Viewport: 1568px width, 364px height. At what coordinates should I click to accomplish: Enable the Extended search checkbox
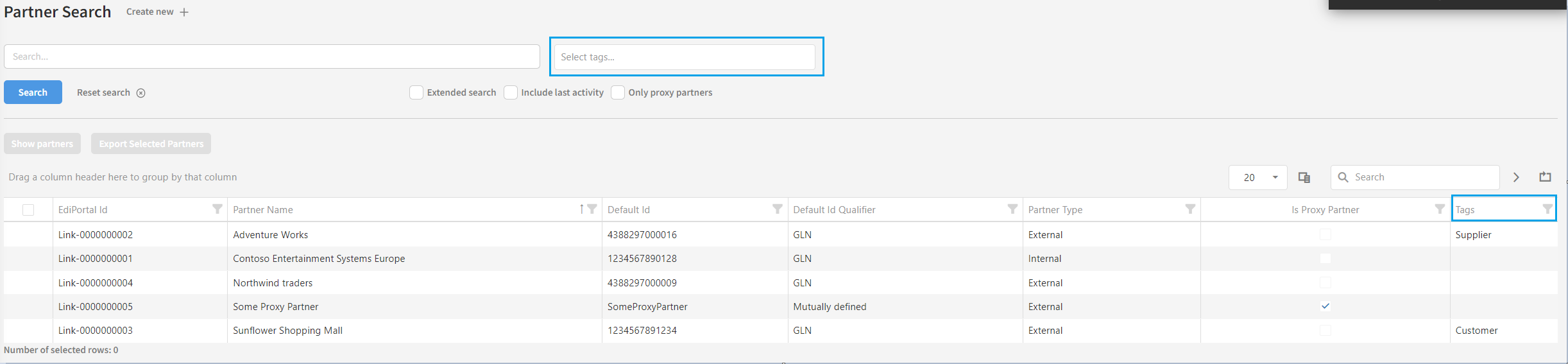[x=416, y=92]
